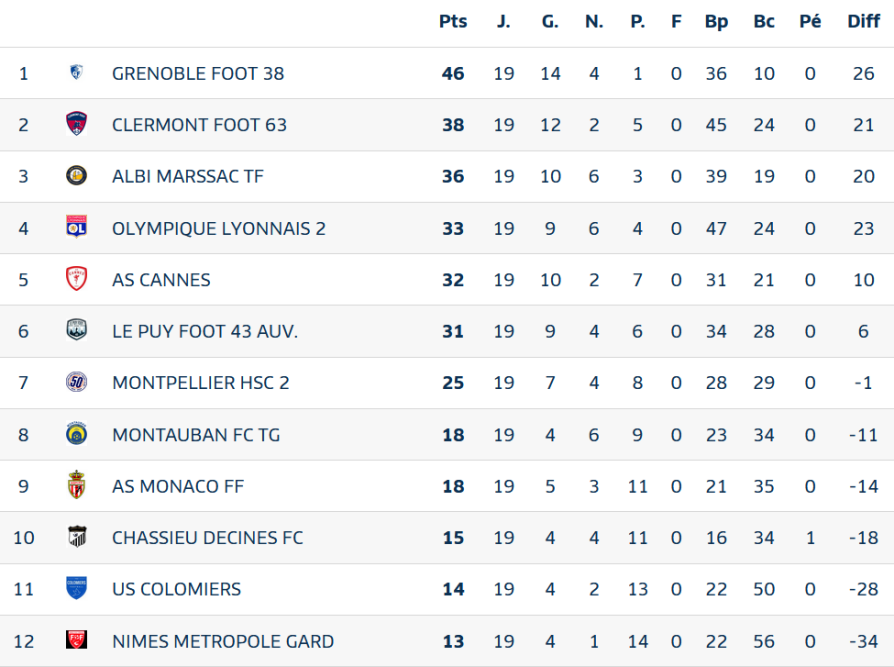This screenshot has width=894, height=667.
Task: Click the Pts column header
Action: point(453,22)
